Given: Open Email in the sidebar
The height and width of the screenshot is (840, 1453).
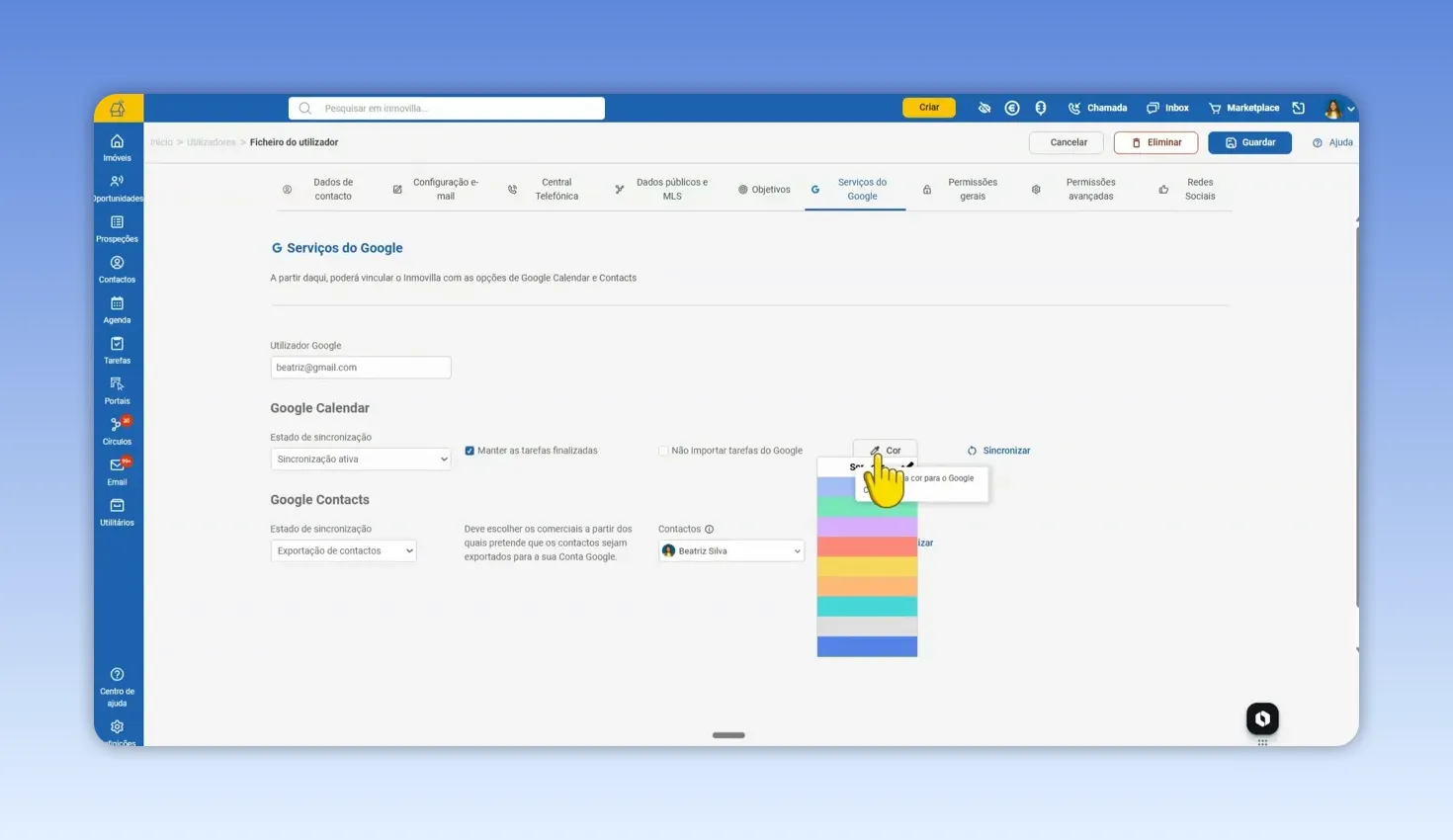Looking at the screenshot, I should (117, 471).
